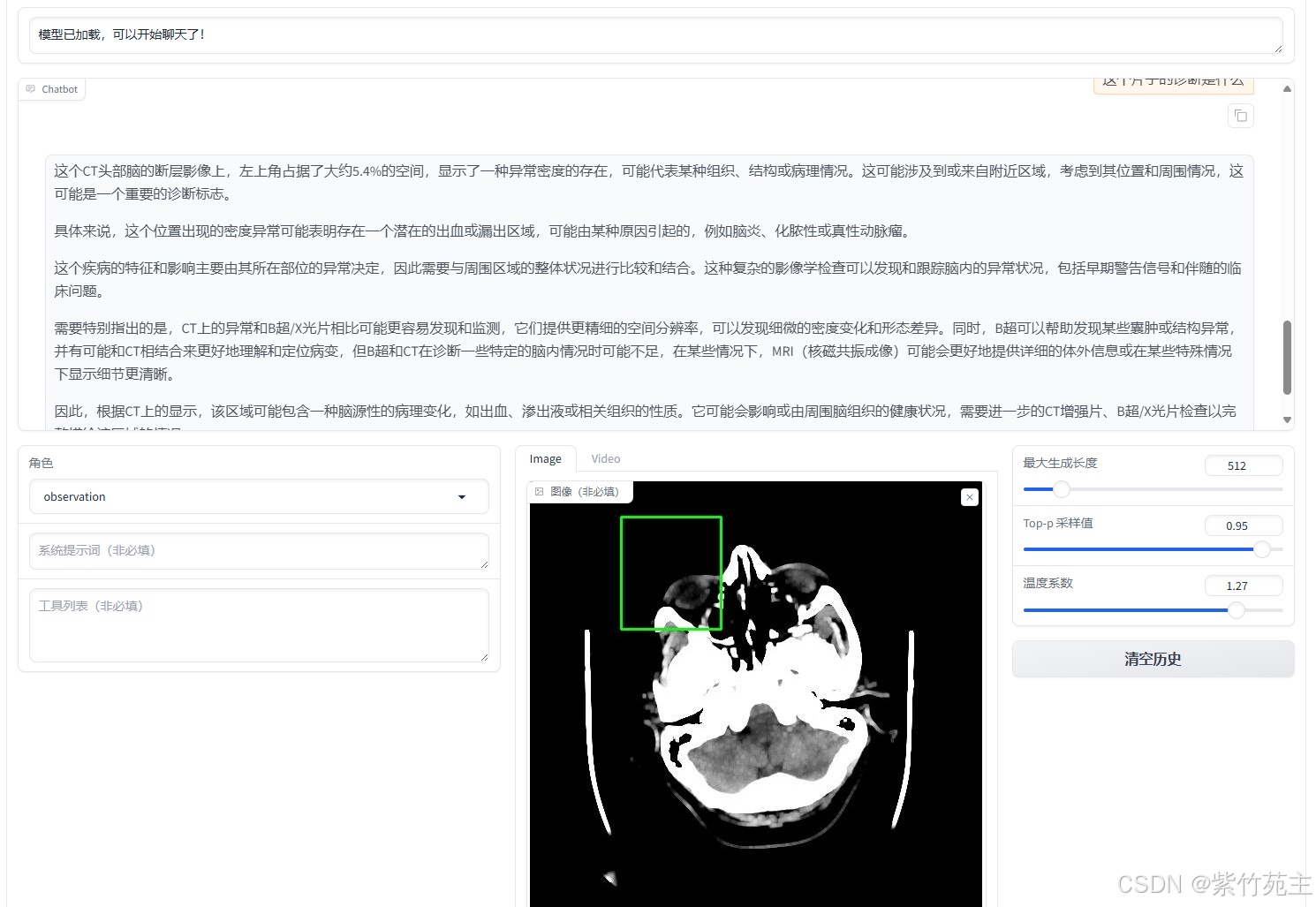Select the Image tab
The image size is (1316, 907).
545,458
